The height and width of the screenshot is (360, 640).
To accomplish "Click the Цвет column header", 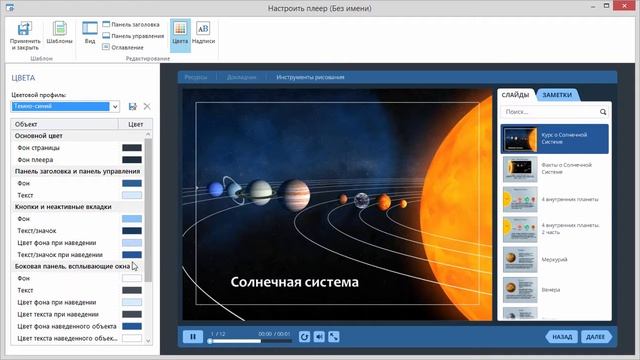I will [x=136, y=124].
